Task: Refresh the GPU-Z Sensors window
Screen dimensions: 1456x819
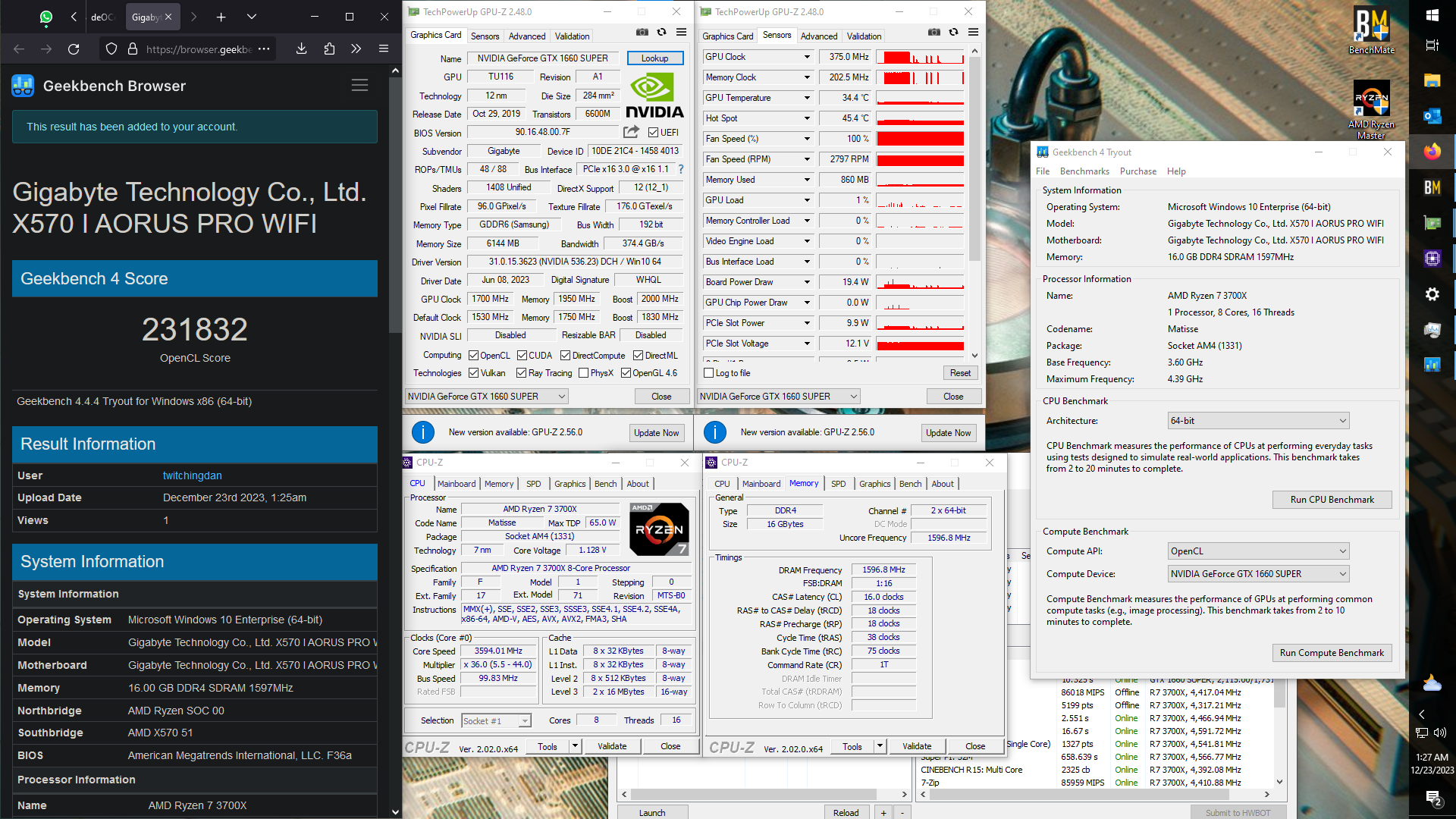Action: pyautogui.click(x=953, y=32)
